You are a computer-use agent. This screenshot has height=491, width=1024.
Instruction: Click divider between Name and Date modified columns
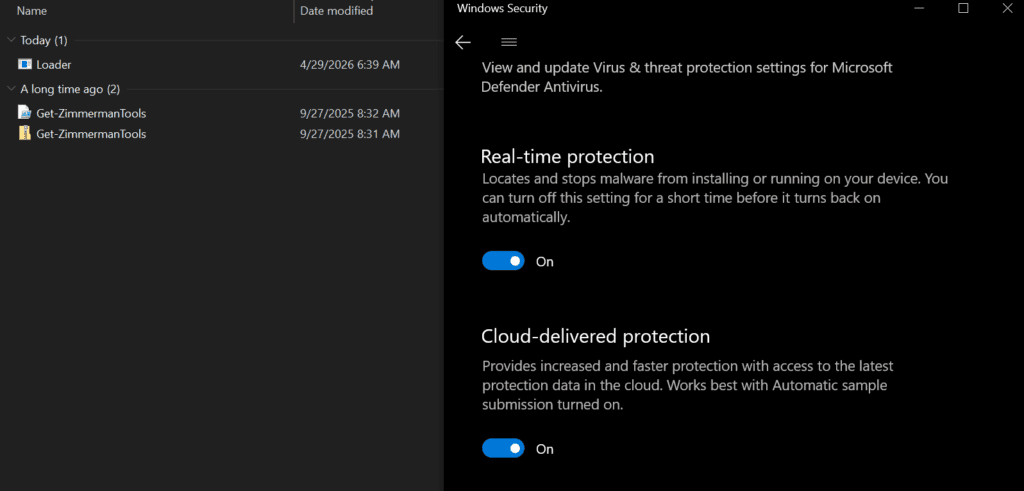(295, 11)
